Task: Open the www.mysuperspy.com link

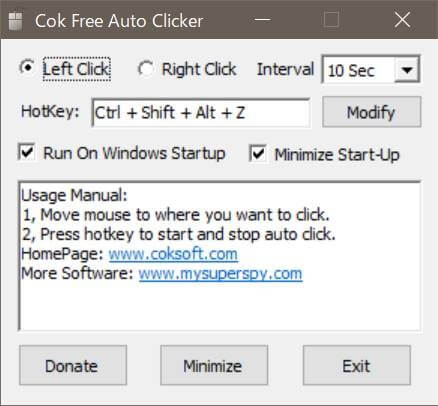Action: (221, 274)
